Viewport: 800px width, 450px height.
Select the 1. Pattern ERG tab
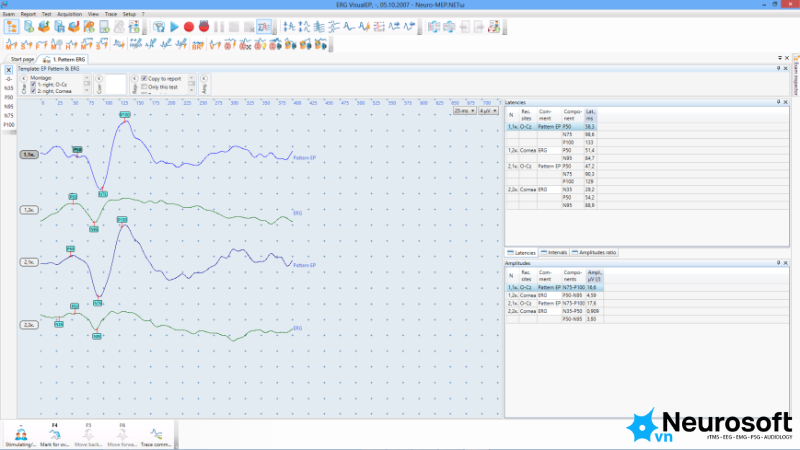[64, 59]
